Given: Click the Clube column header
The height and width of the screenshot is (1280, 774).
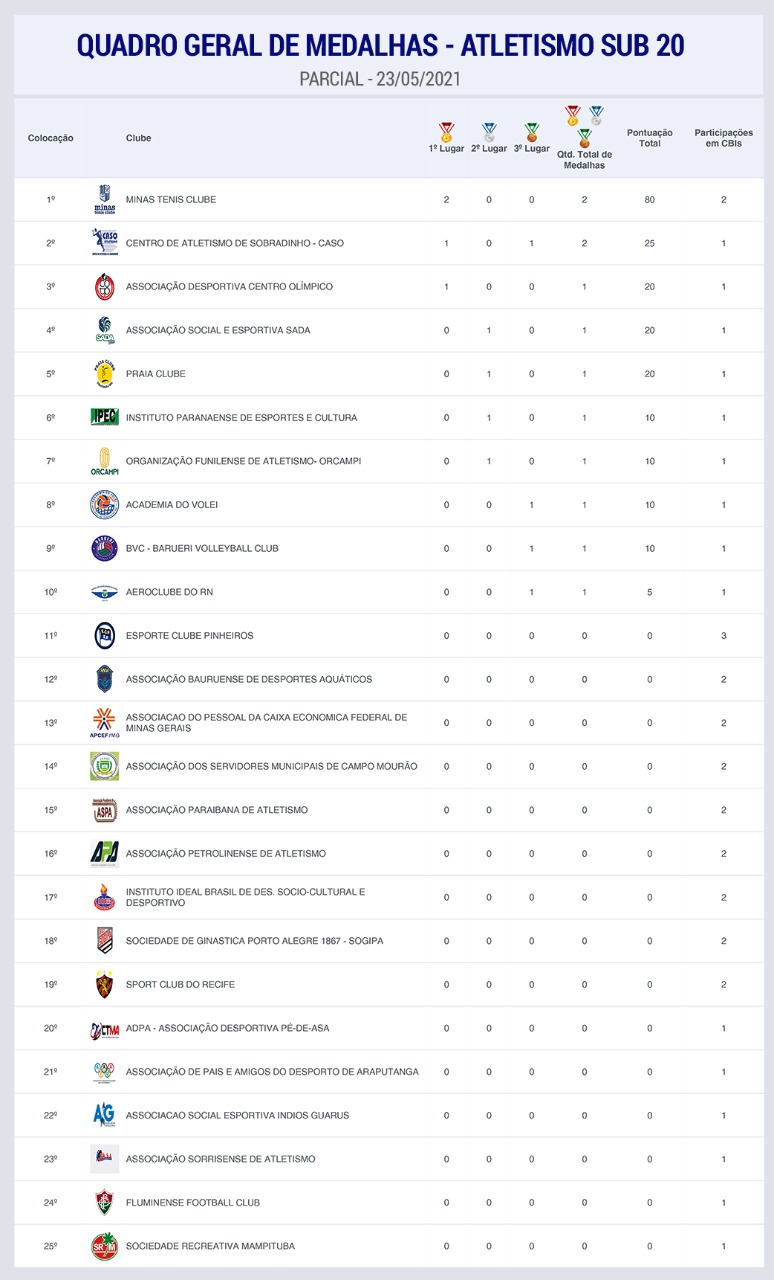Looking at the screenshot, I should (138, 138).
